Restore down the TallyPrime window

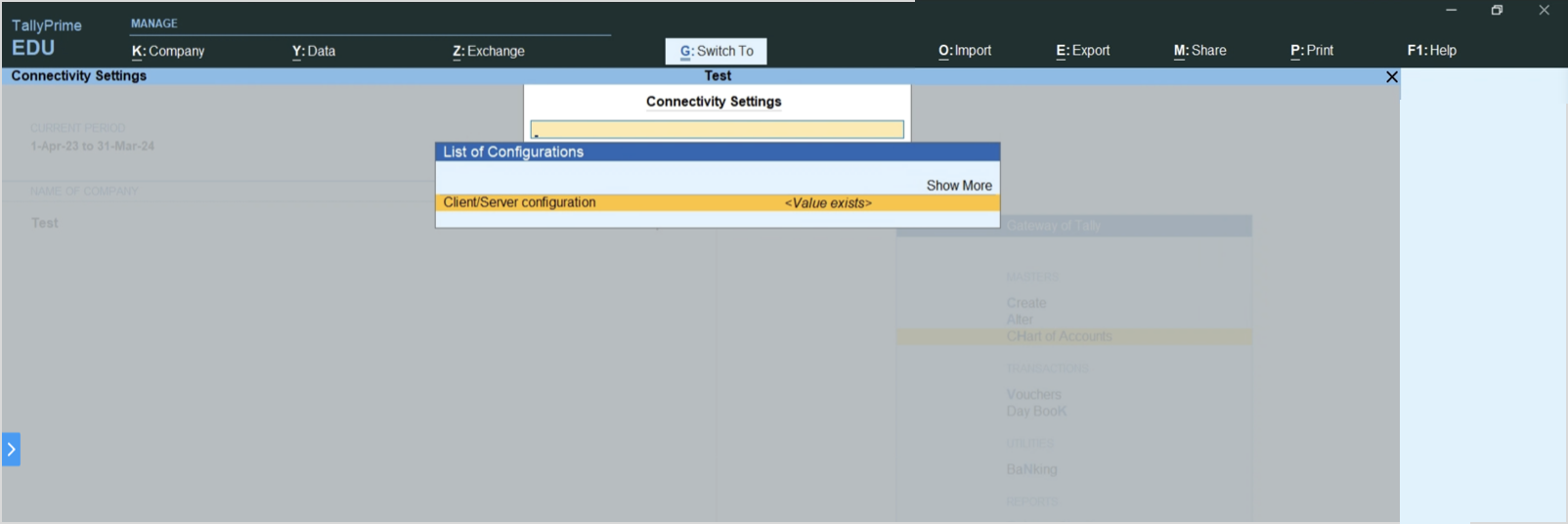coord(1497,11)
